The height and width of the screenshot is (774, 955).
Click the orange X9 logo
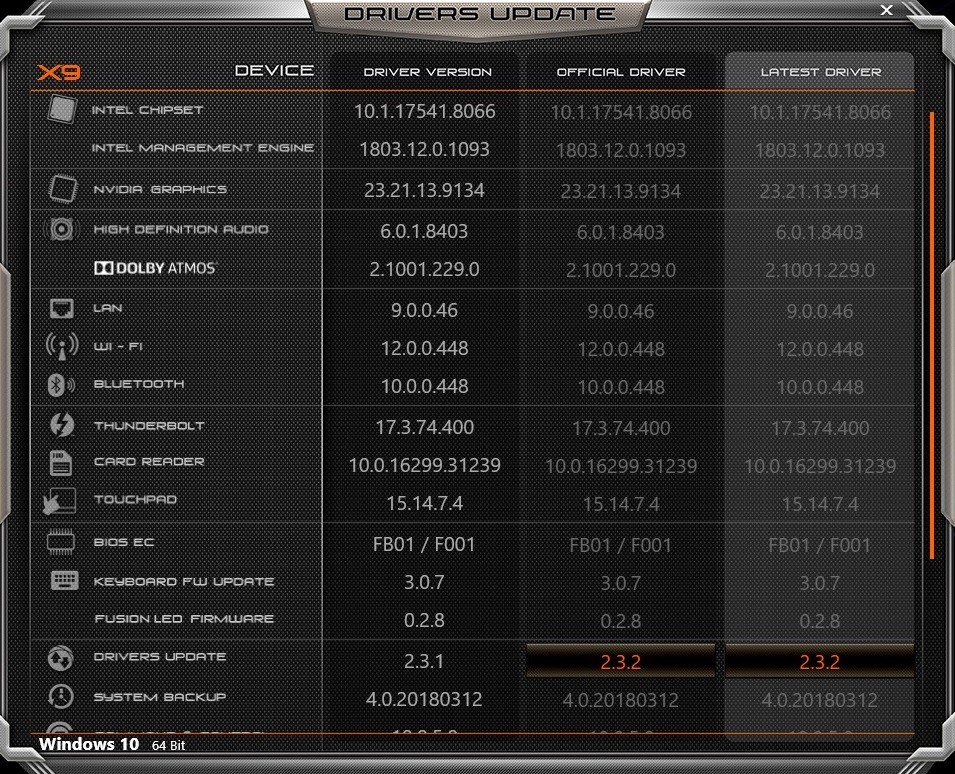(x=58, y=72)
